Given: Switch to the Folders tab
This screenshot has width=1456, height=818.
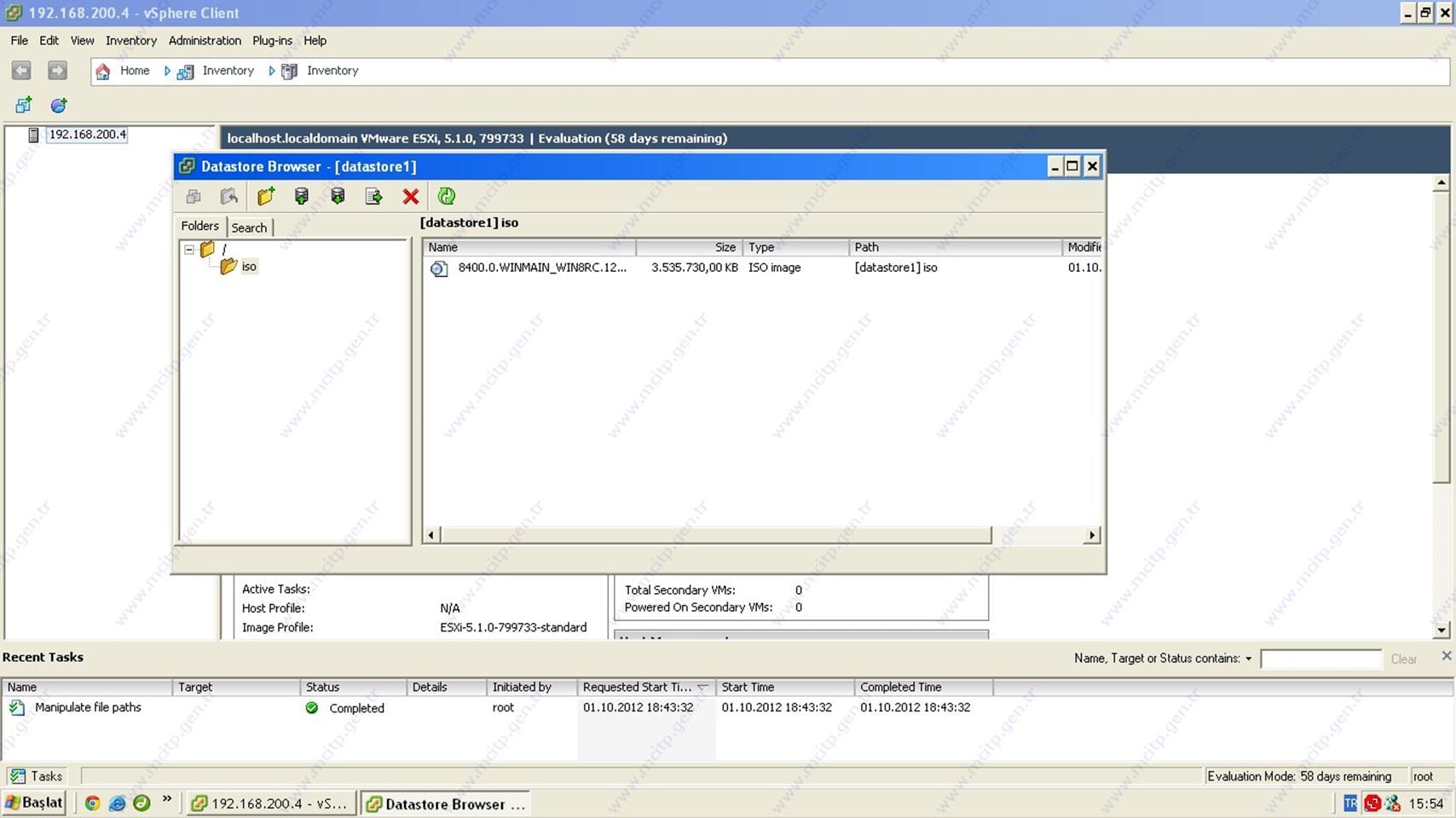Looking at the screenshot, I should point(199,226).
